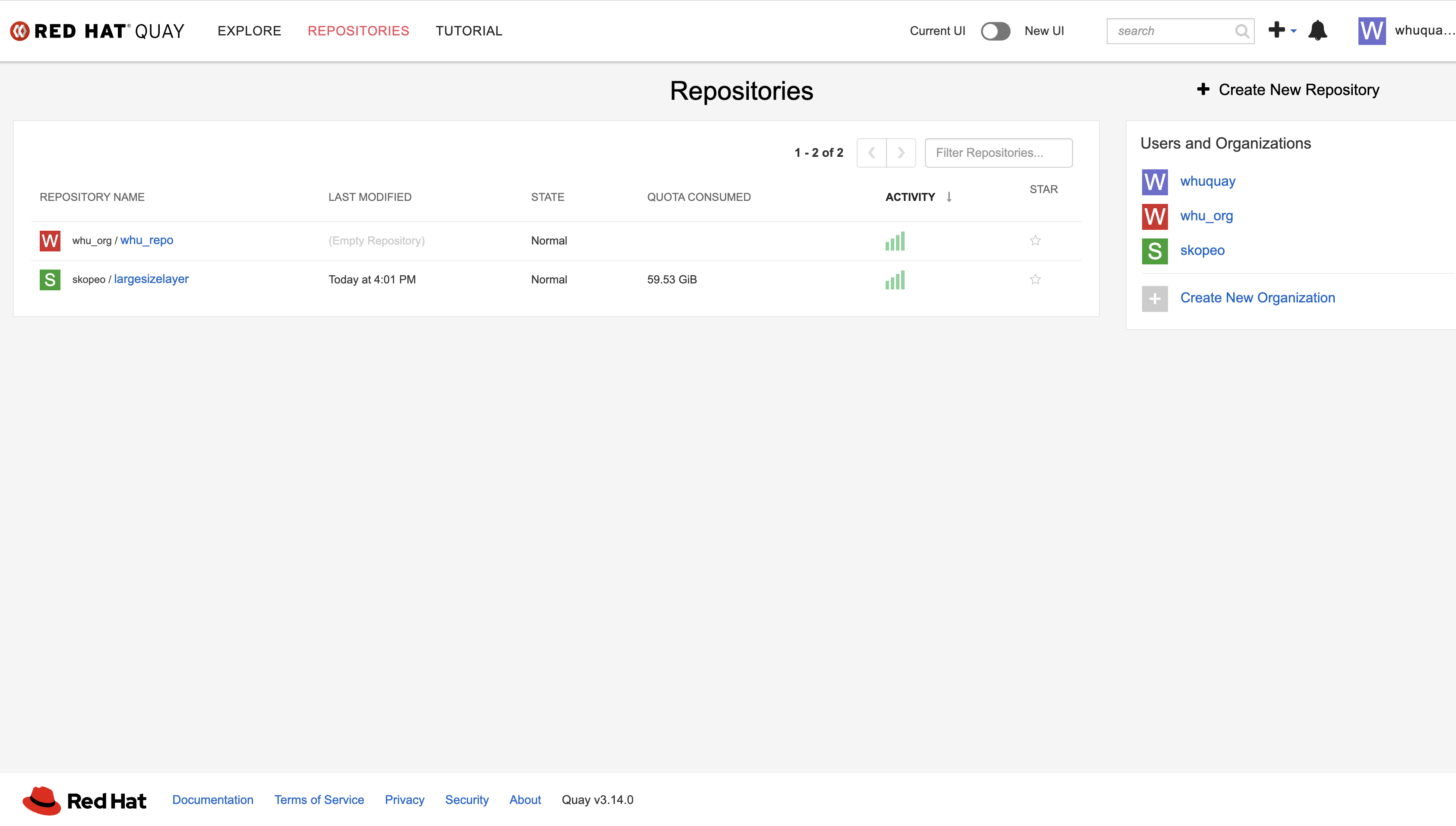Open the Documentation footer link
Viewport: 1456px width, 826px height.
[212, 800]
